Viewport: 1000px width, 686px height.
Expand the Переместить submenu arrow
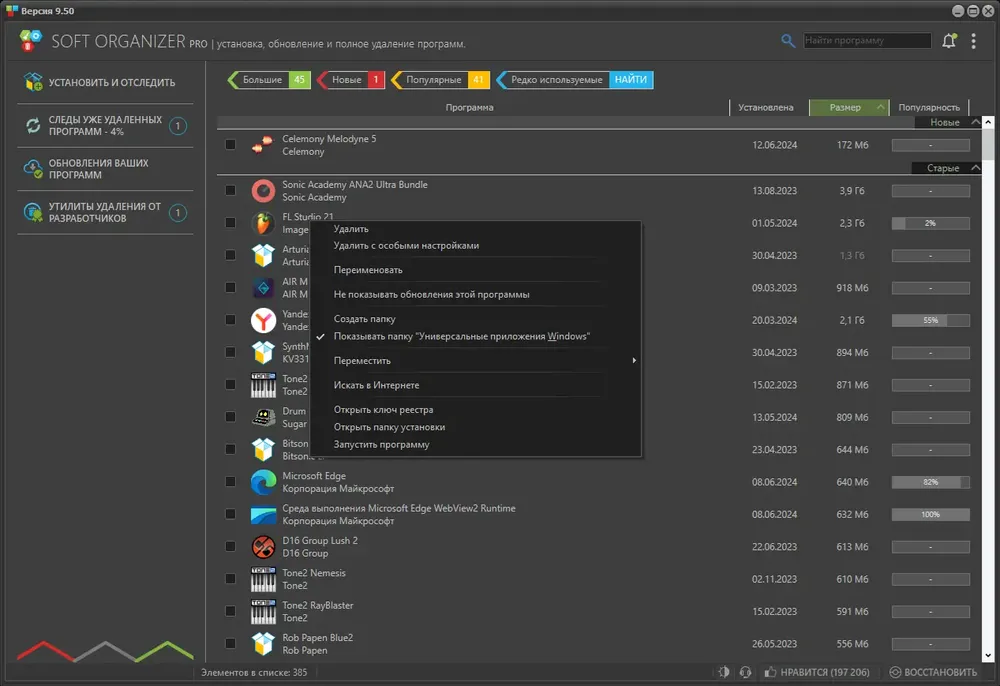[633, 360]
